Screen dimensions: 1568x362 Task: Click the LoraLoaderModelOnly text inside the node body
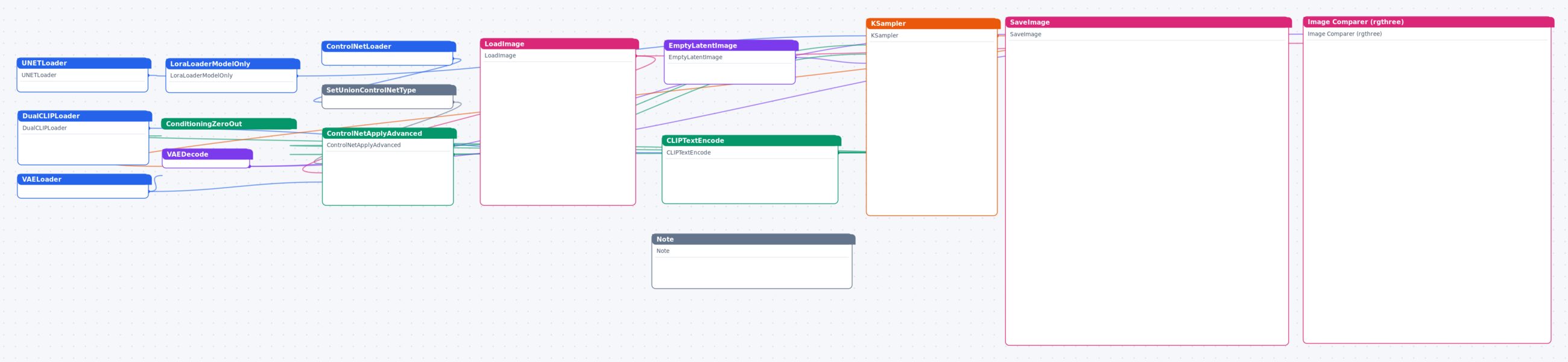click(x=201, y=75)
